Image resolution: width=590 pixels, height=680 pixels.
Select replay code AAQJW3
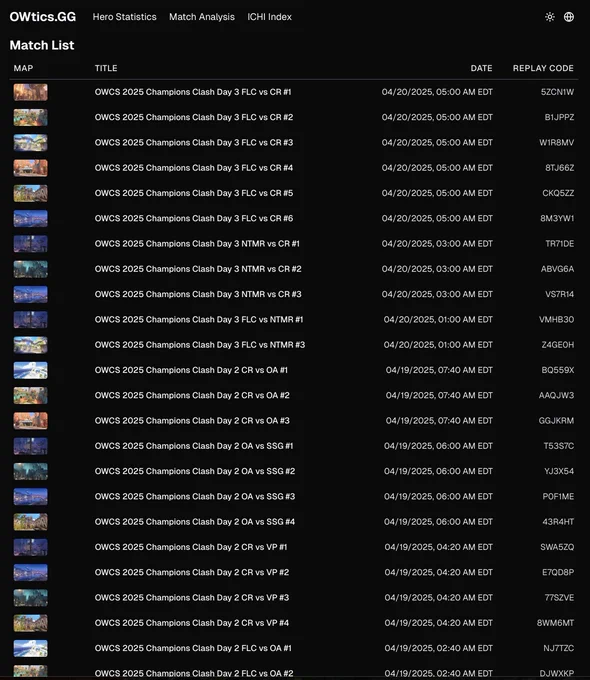[556, 396]
